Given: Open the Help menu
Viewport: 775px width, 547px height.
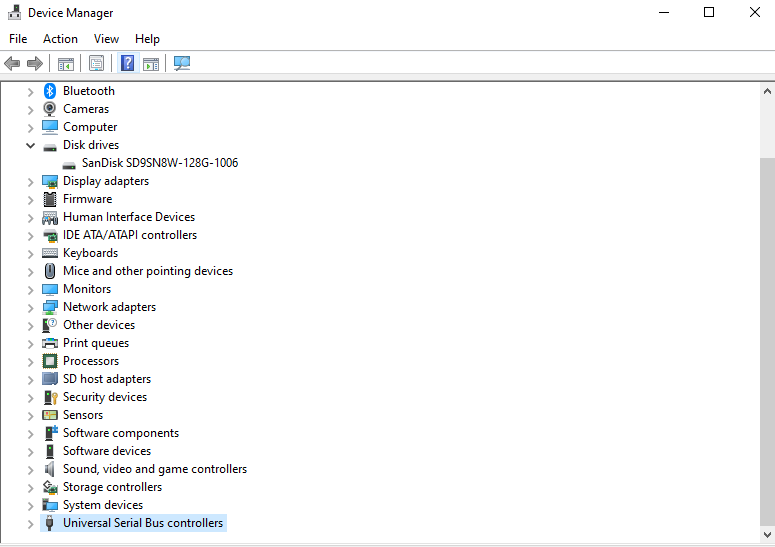Looking at the screenshot, I should tap(147, 39).
